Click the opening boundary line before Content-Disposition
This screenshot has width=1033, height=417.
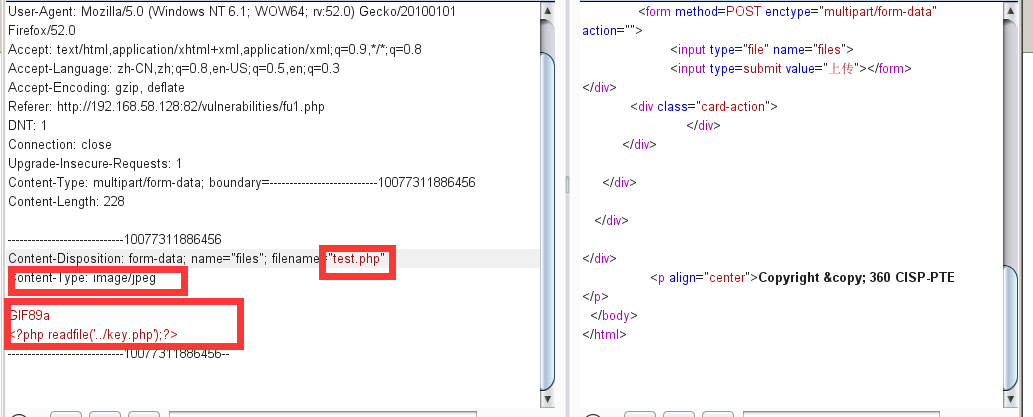pos(115,239)
